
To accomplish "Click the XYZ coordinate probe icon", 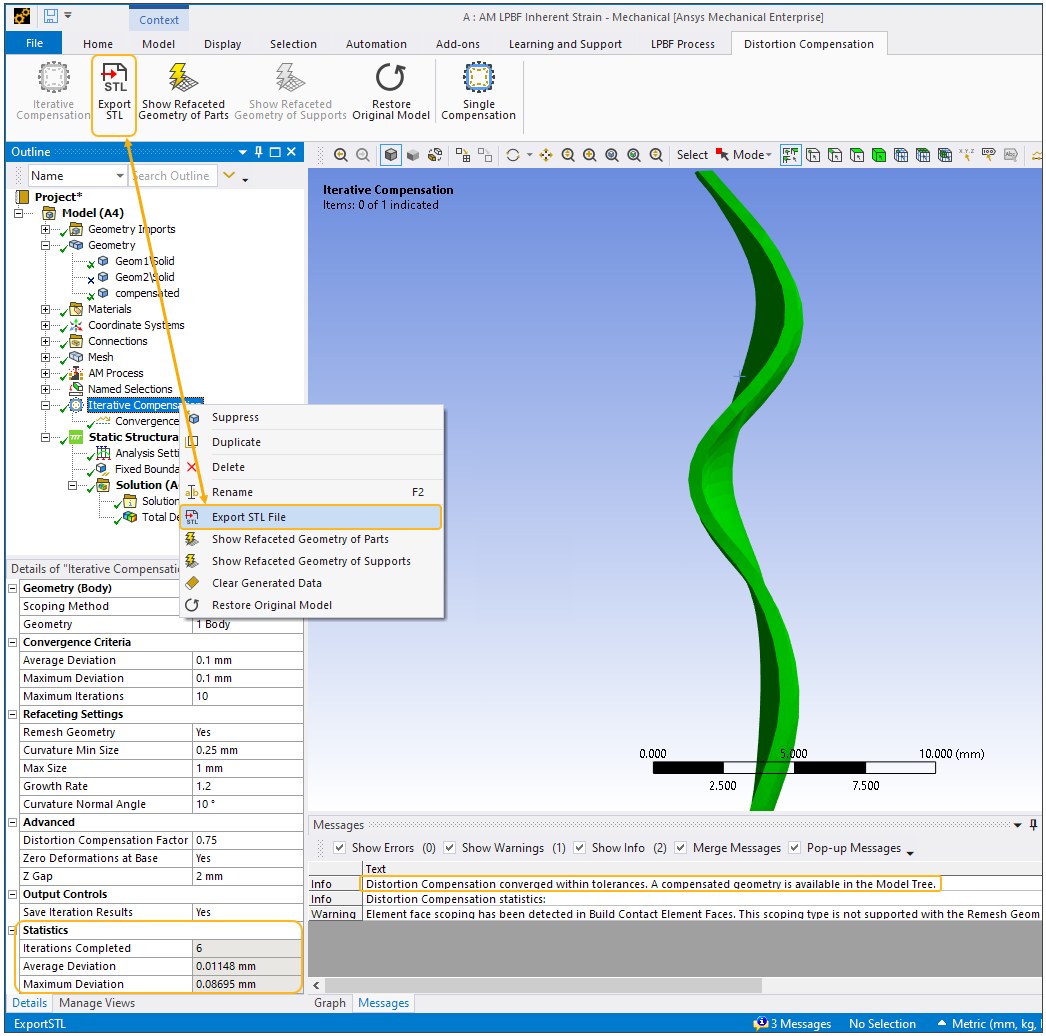I will pos(966,155).
